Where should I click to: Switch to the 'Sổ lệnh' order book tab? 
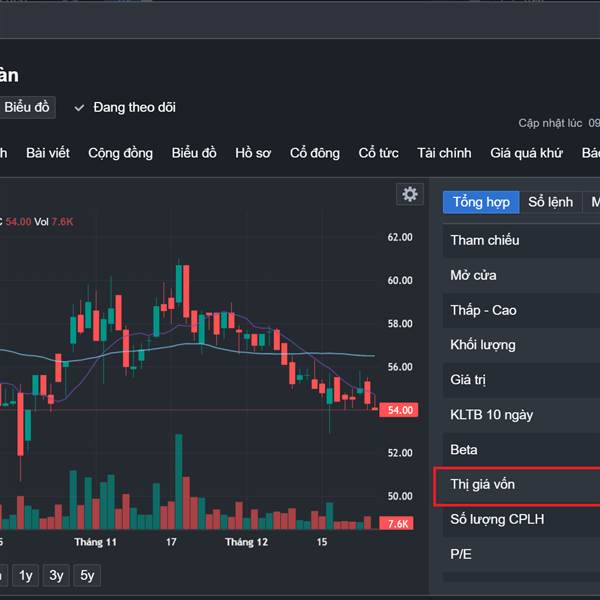point(550,202)
